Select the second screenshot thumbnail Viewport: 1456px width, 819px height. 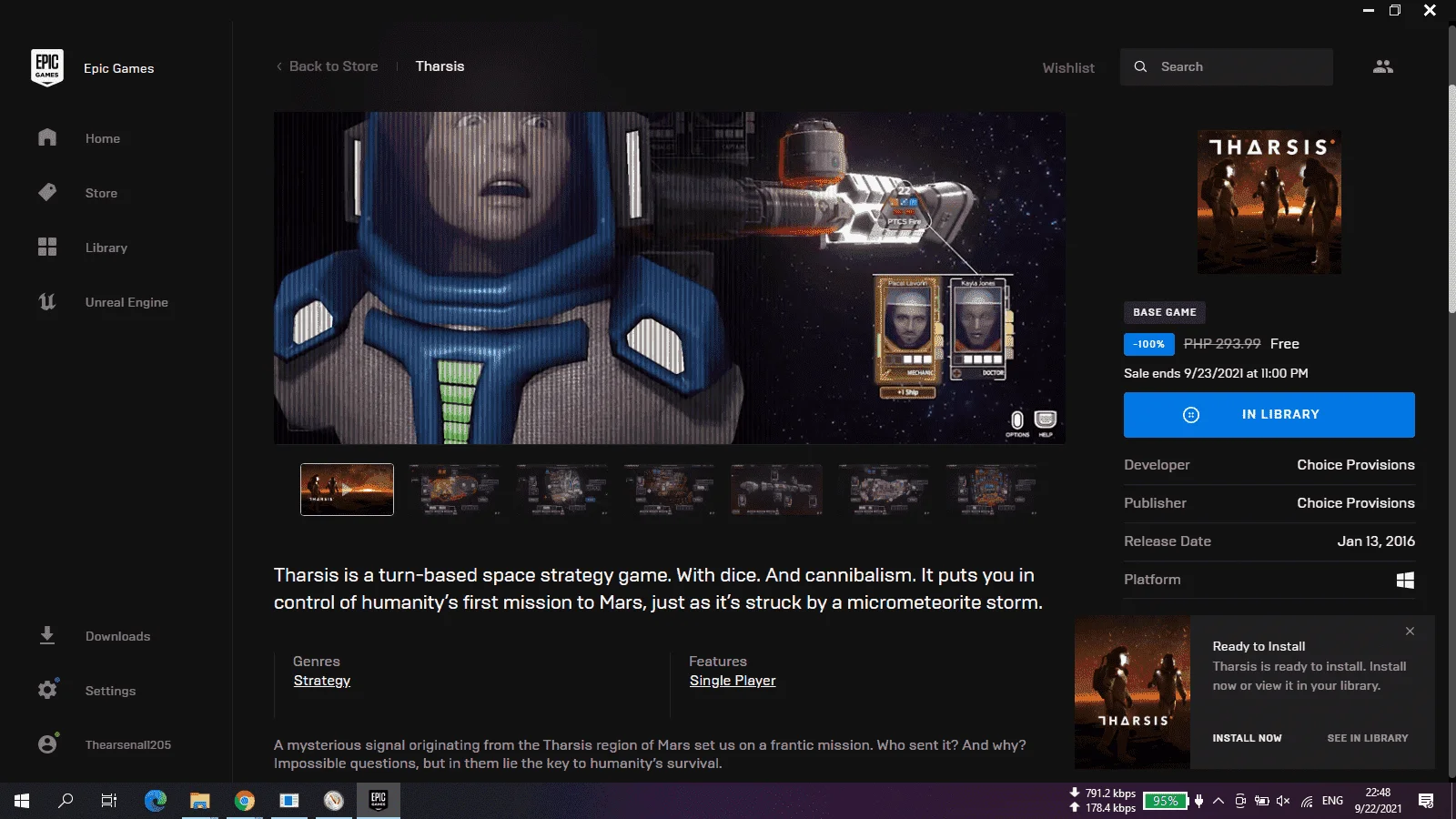(x=454, y=489)
